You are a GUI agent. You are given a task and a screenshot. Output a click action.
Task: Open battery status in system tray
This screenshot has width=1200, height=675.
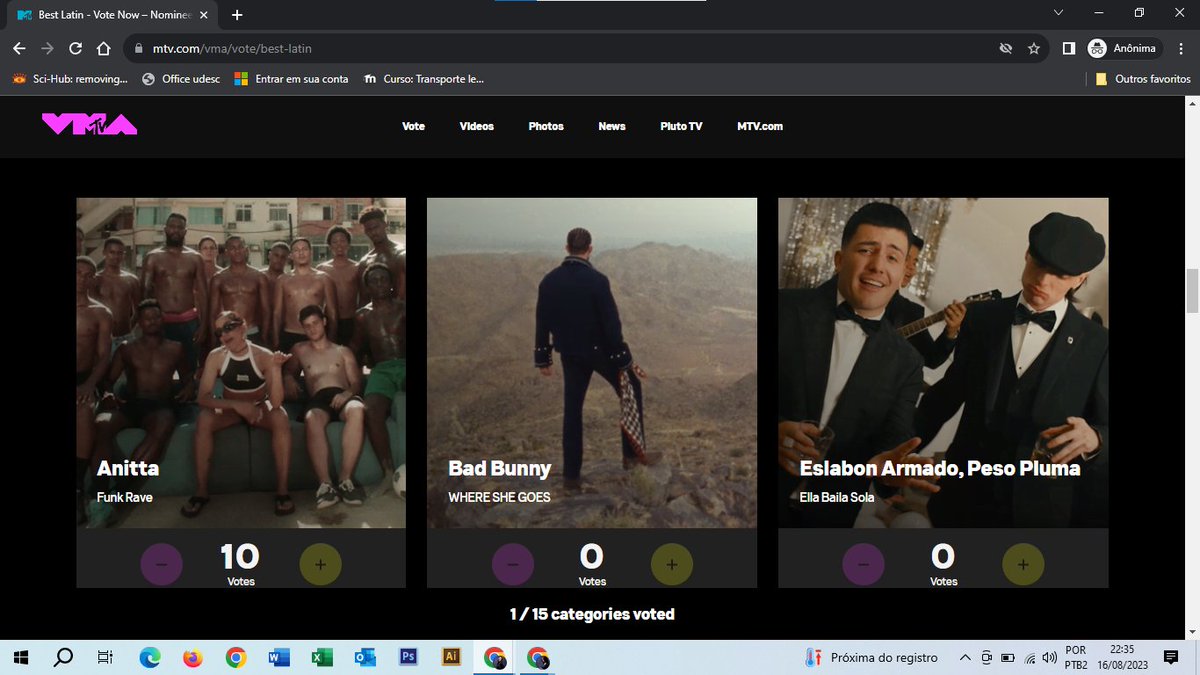(x=1007, y=657)
